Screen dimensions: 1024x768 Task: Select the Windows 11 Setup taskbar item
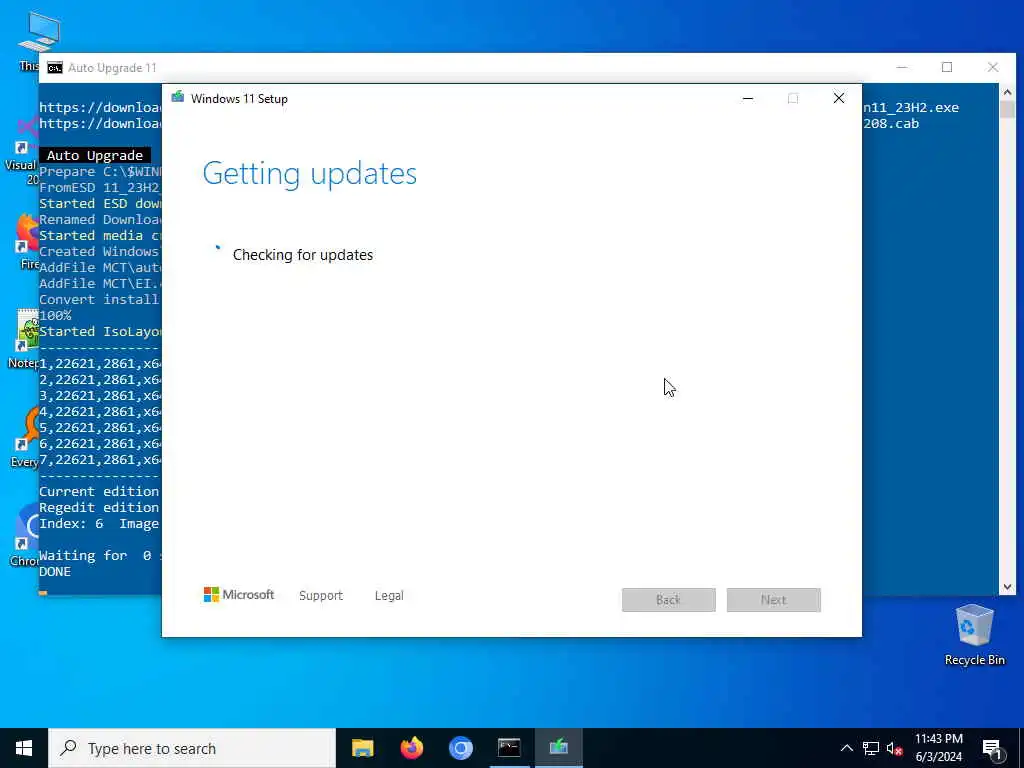(x=558, y=748)
